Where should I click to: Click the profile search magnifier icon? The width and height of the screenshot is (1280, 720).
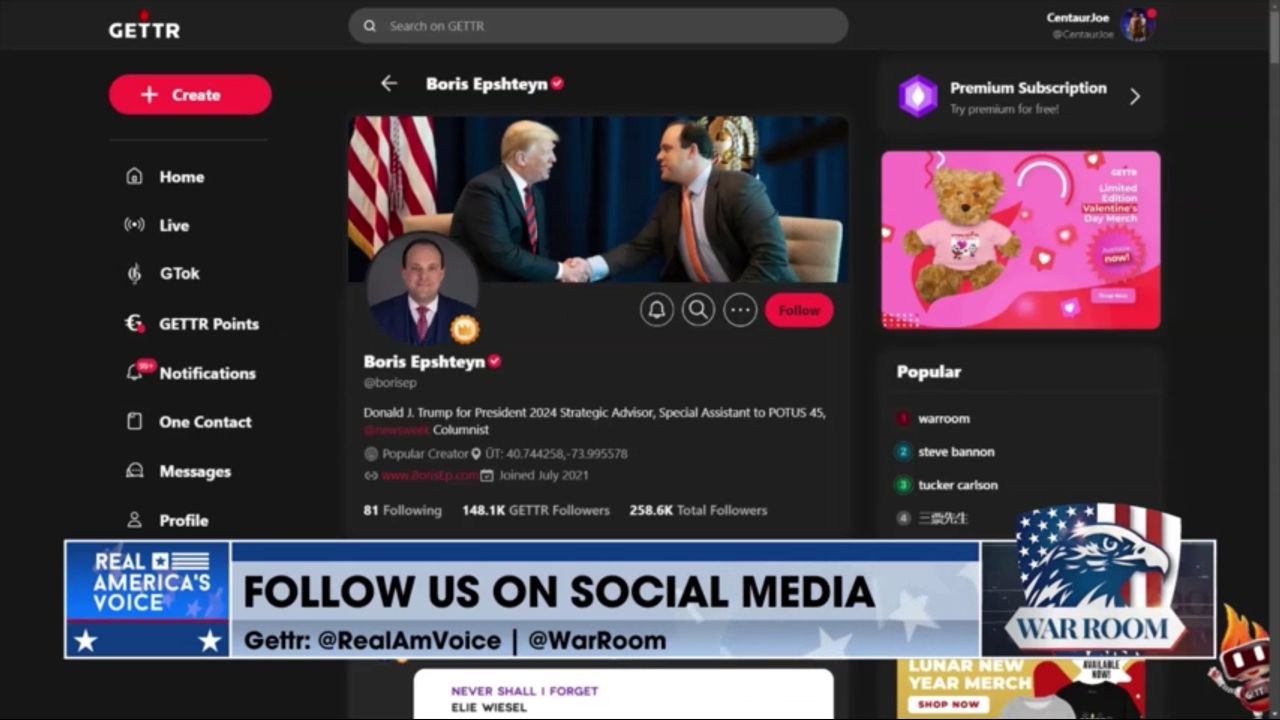coord(698,310)
